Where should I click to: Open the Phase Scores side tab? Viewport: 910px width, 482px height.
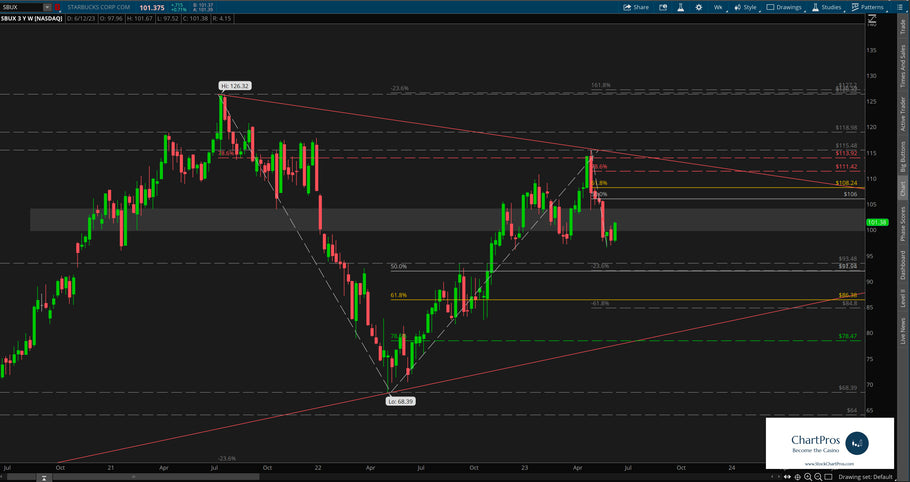[x=903, y=224]
